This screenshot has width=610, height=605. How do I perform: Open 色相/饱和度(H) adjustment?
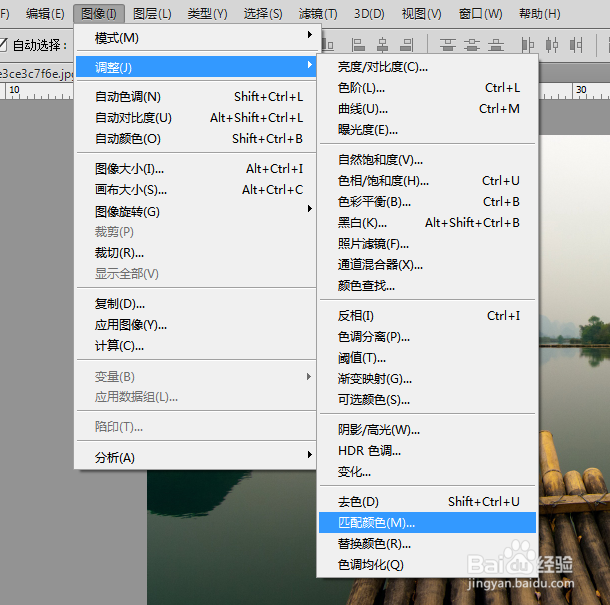click(427, 181)
